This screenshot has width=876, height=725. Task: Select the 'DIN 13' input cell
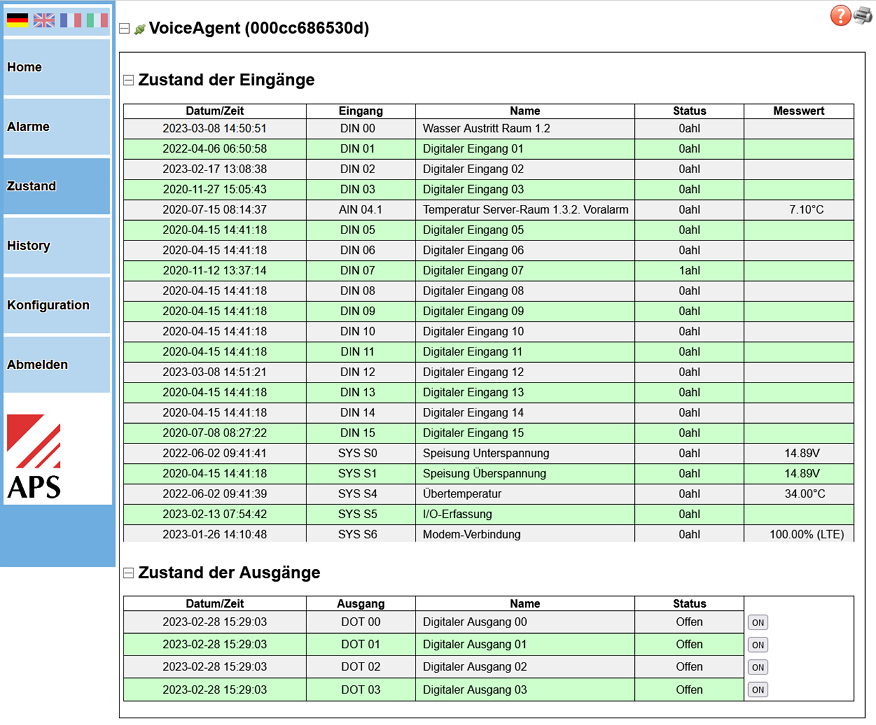361,393
